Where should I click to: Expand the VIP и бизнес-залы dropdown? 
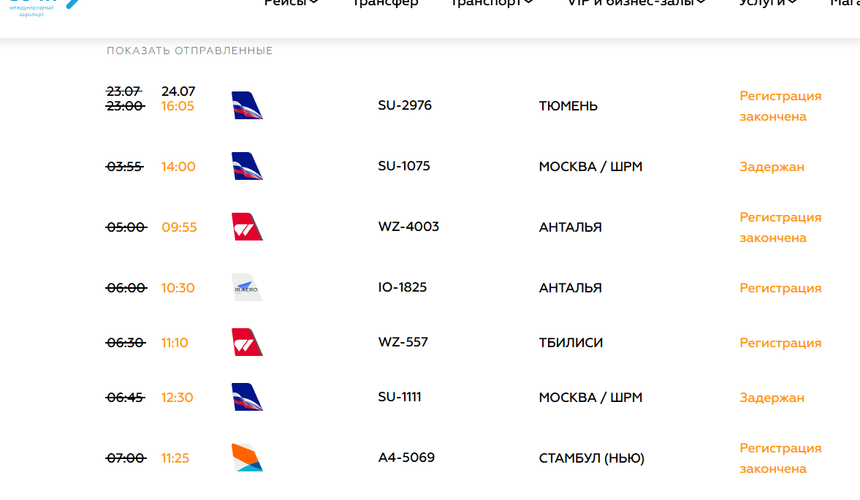tap(636, 3)
